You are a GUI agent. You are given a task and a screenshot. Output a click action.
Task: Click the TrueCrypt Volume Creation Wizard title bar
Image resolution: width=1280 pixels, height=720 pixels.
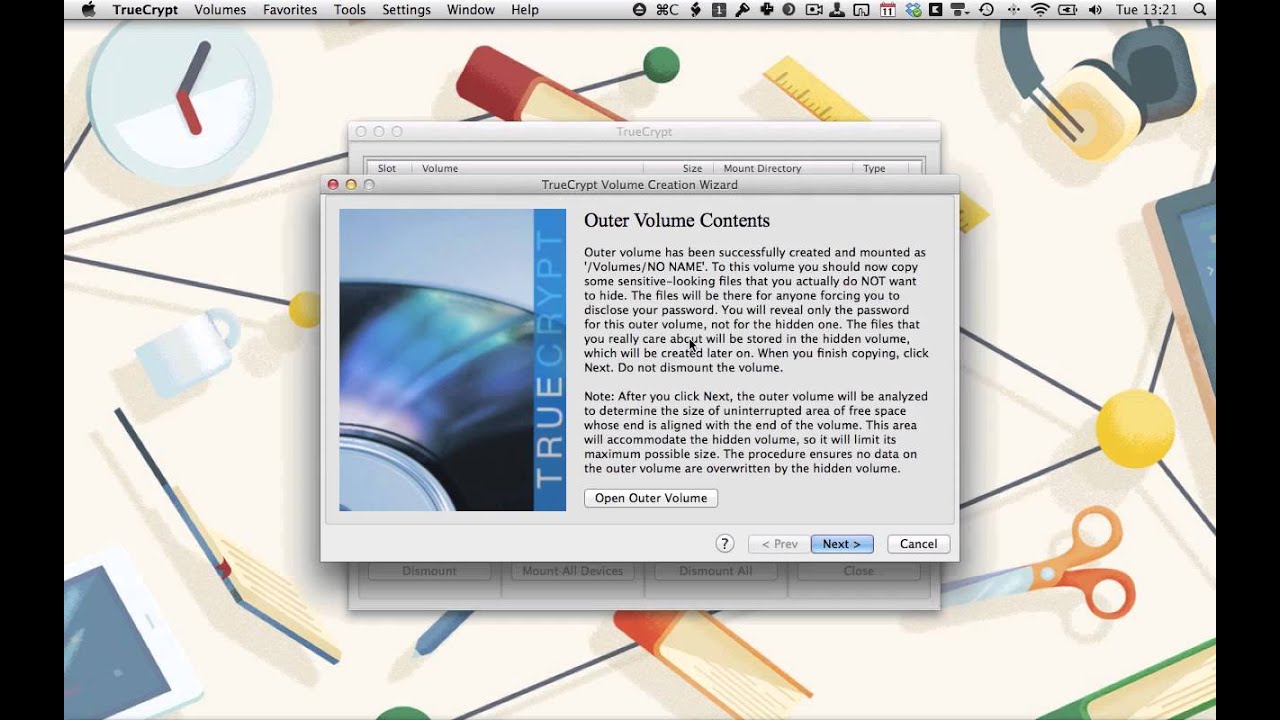tap(640, 185)
